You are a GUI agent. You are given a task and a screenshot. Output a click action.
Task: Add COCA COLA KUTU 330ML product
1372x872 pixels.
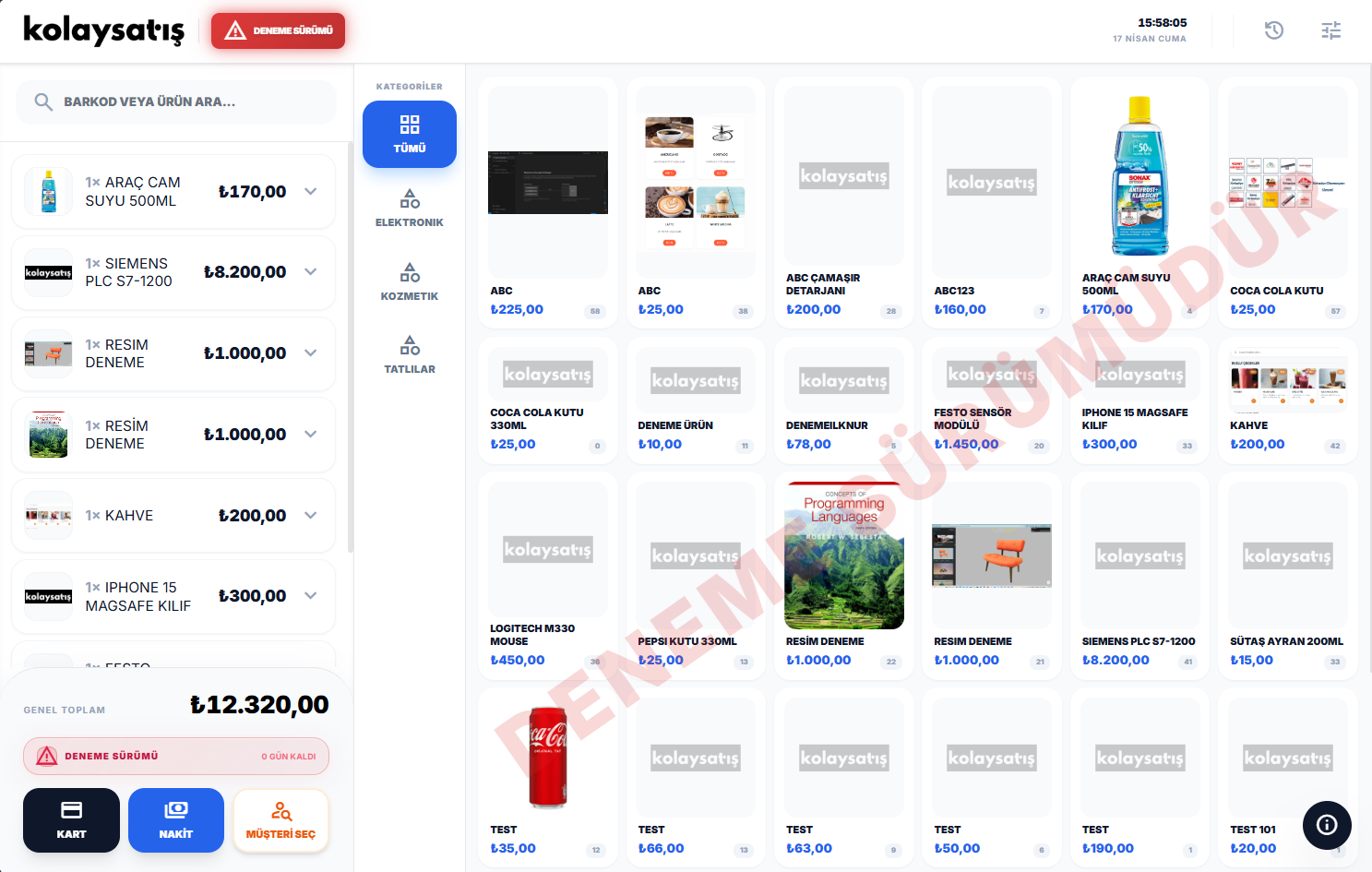pyautogui.click(x=548, y=400)
